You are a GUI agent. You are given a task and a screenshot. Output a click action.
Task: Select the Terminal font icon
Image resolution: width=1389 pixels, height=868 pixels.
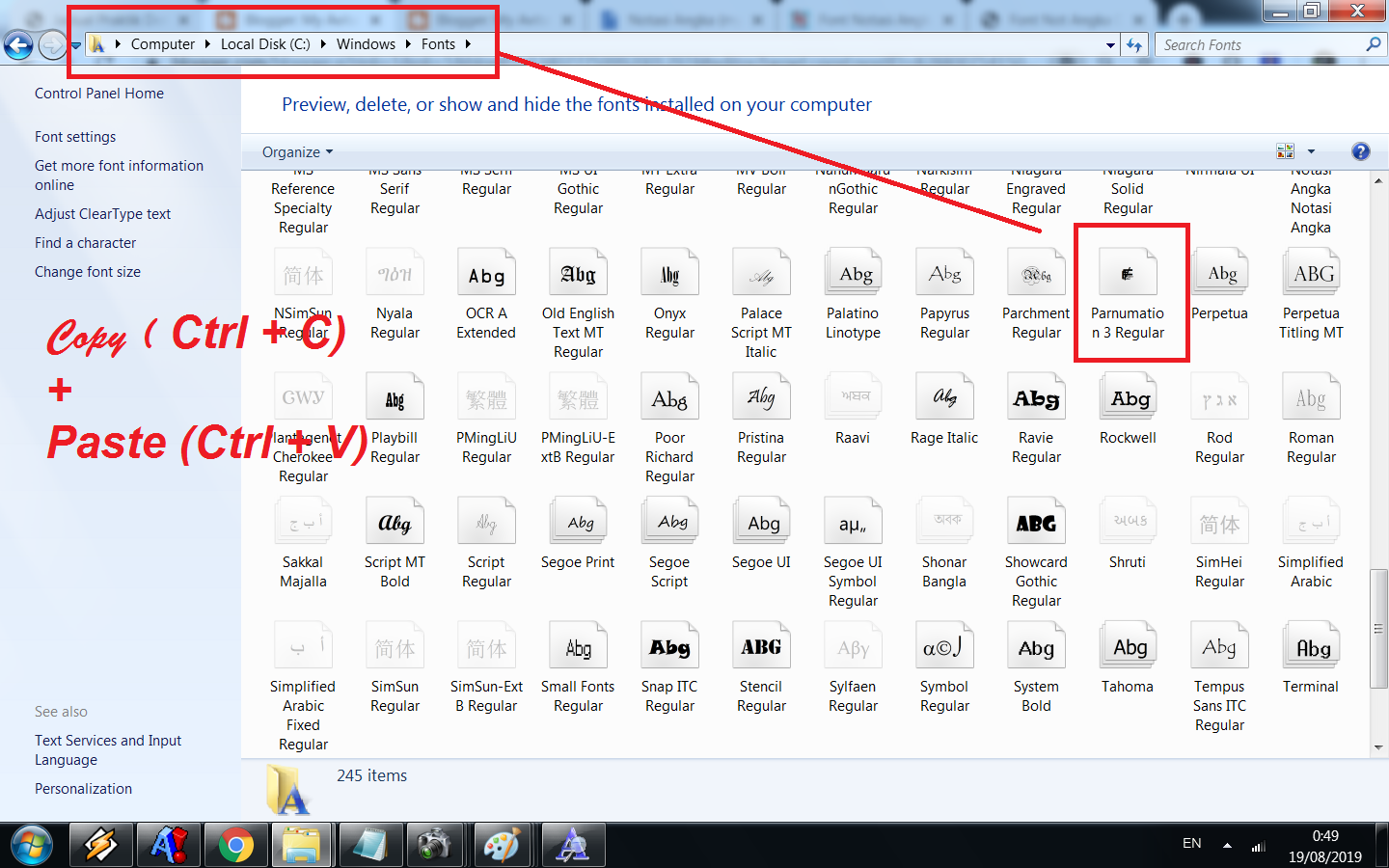[x=1311, y=647]
